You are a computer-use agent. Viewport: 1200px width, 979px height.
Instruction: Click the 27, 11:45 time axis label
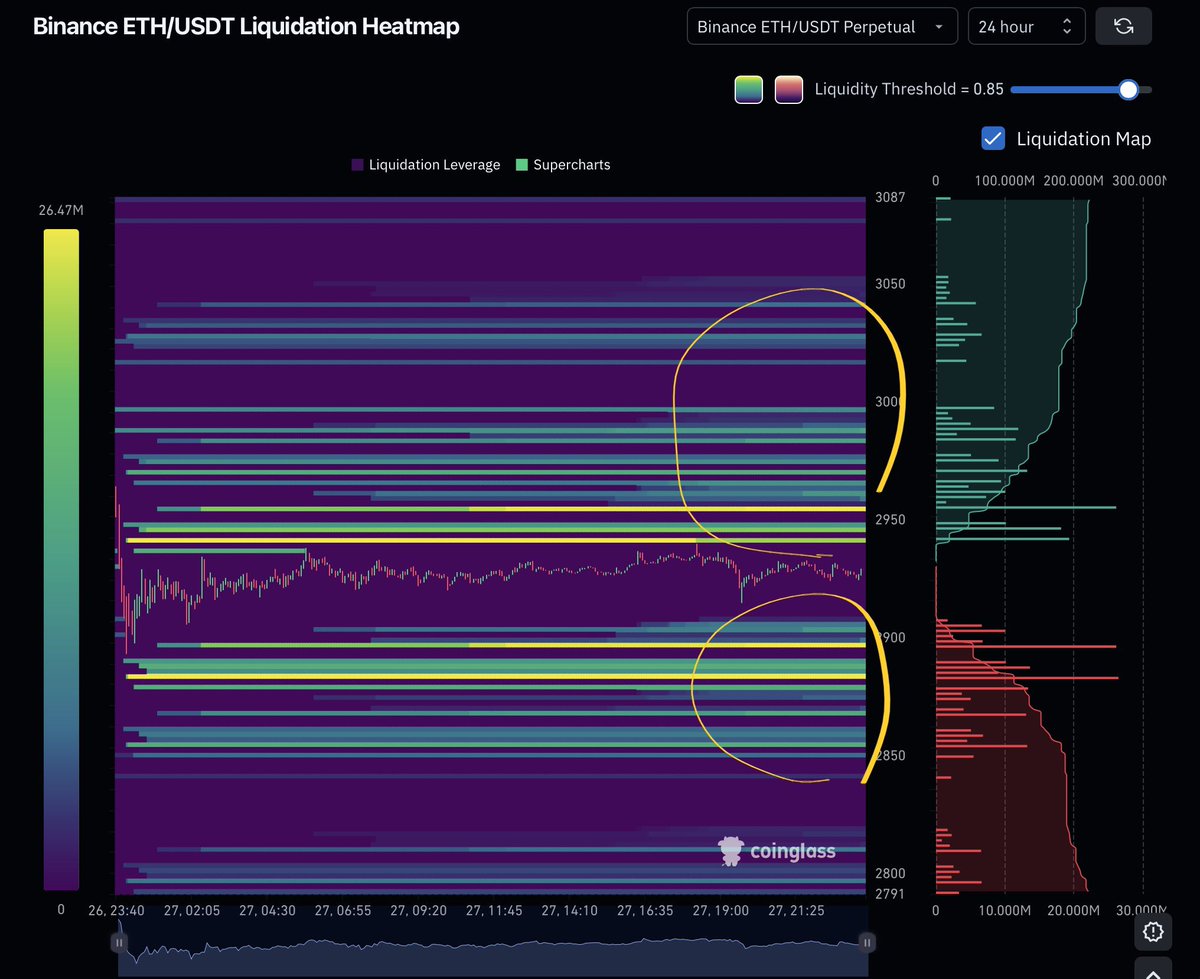494,911
